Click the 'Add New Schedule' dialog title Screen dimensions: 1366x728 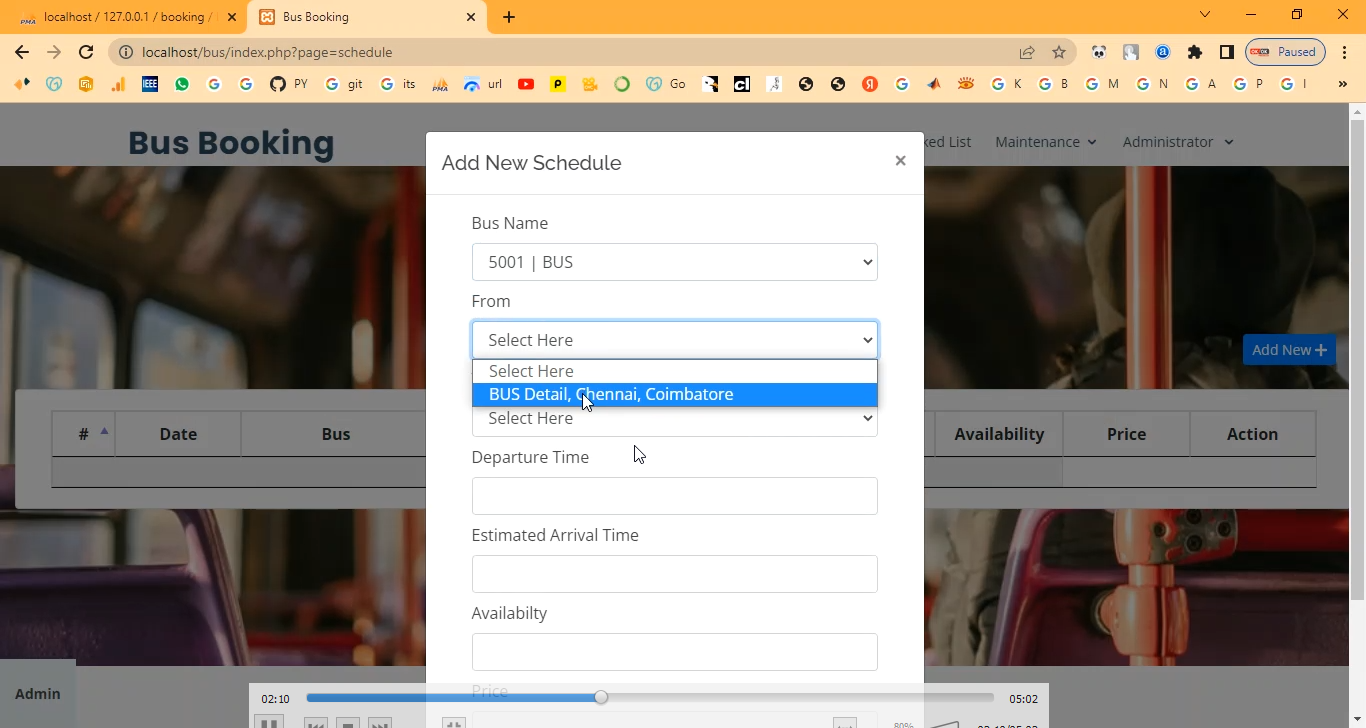point(531,163)
